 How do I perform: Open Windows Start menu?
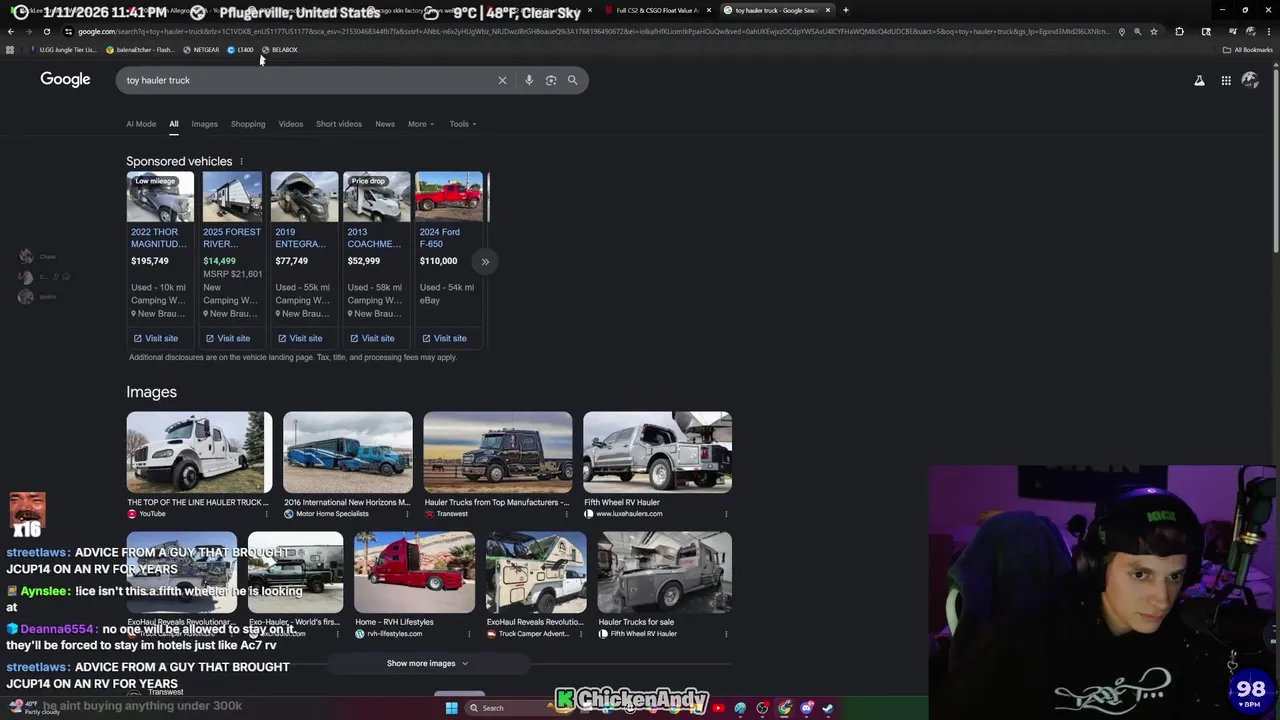tap(451, 708)
